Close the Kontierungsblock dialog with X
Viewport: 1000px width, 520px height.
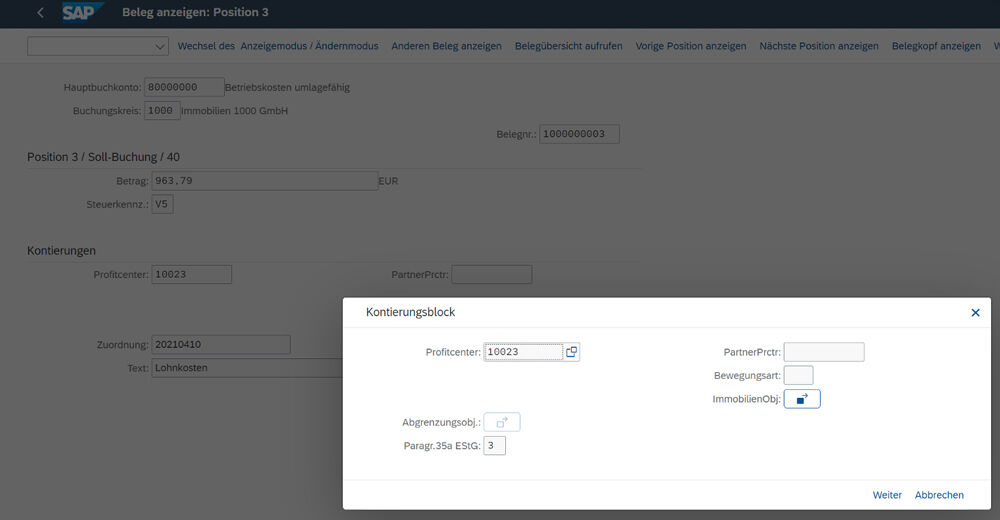[975, 313]
